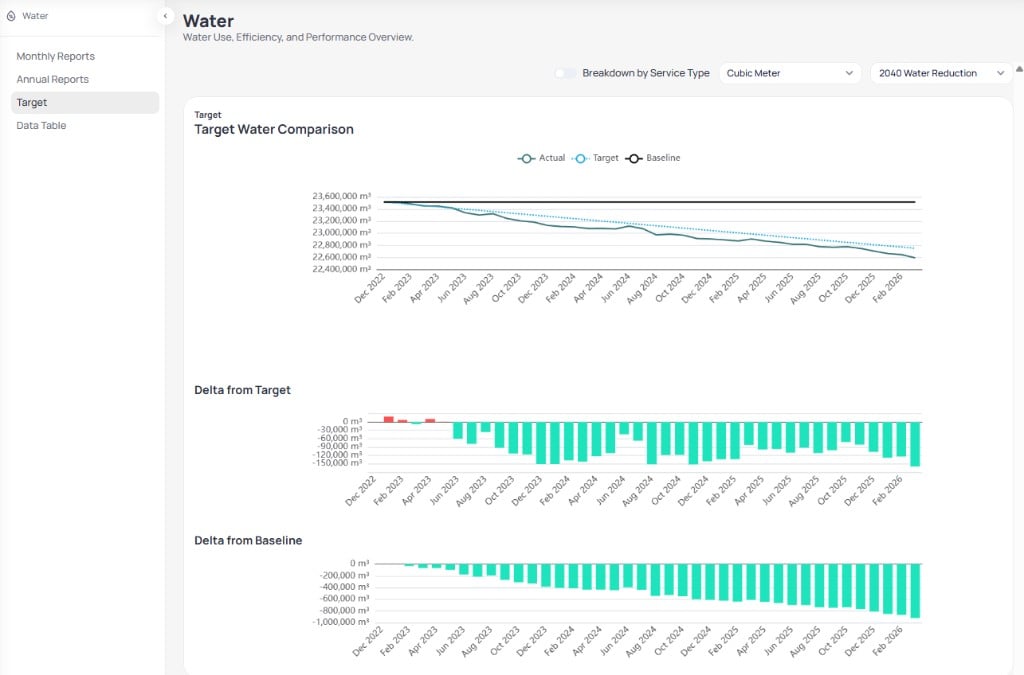Select the Target menu item
Screen dimensions: 1024x675
pos(85,102)
